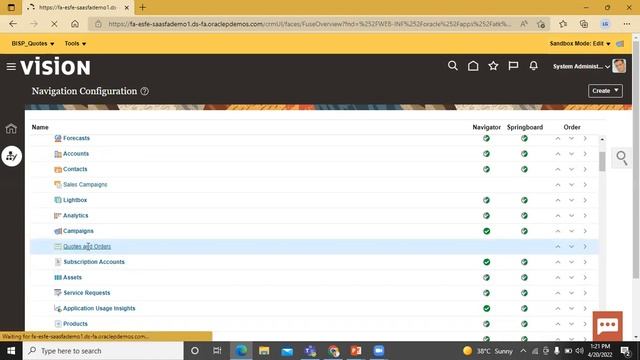Open the search panel on right side
Viewport: 640px width, 360px height.
[622, 158]
